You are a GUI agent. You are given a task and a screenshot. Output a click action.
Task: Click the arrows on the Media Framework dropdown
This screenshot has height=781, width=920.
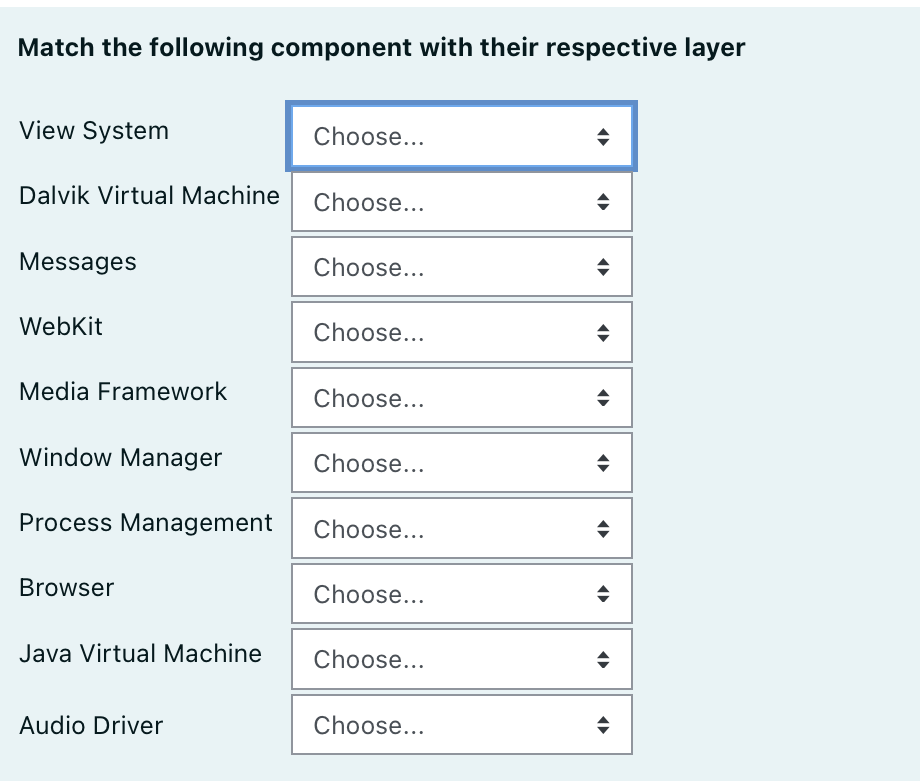click(x=604, y=397)
